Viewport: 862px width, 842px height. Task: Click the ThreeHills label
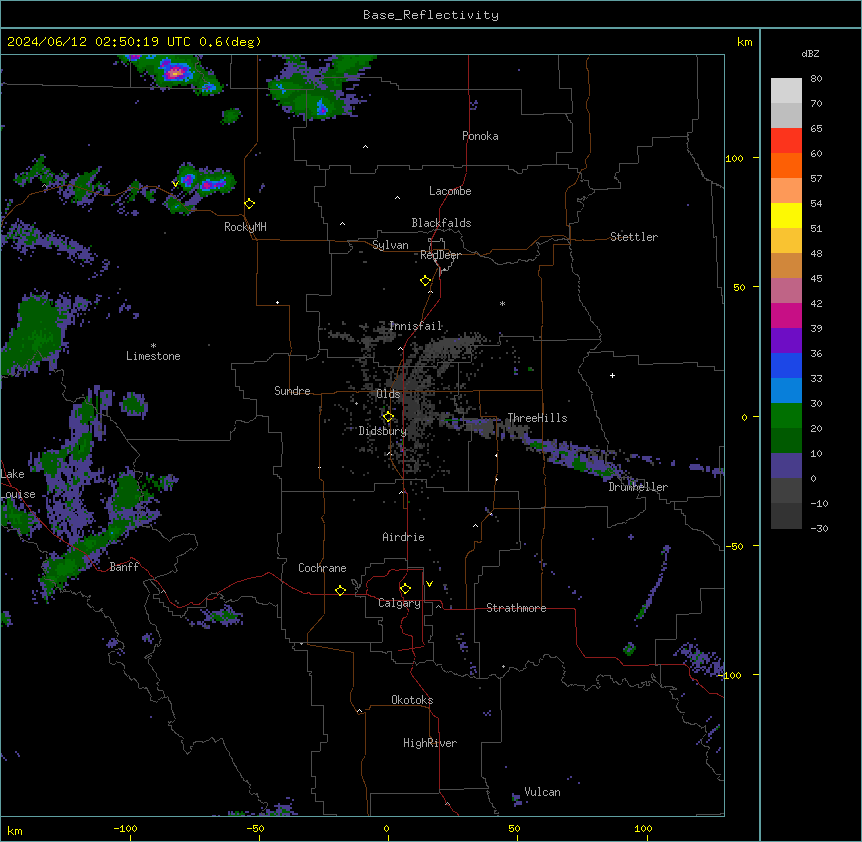(x=537, y=418)
